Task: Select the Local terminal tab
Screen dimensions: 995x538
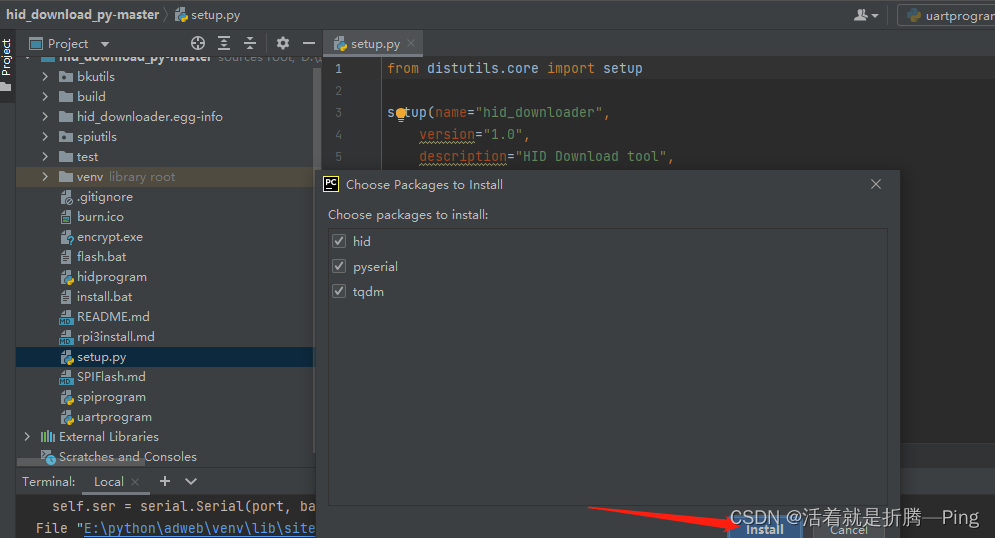Action: [109, 482]
